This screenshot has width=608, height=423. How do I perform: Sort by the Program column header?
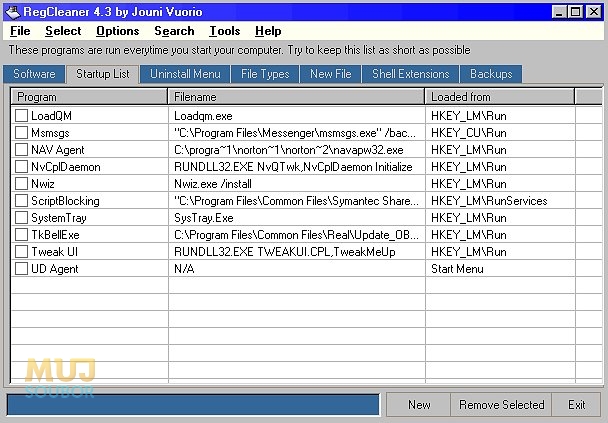pos(89,97)
